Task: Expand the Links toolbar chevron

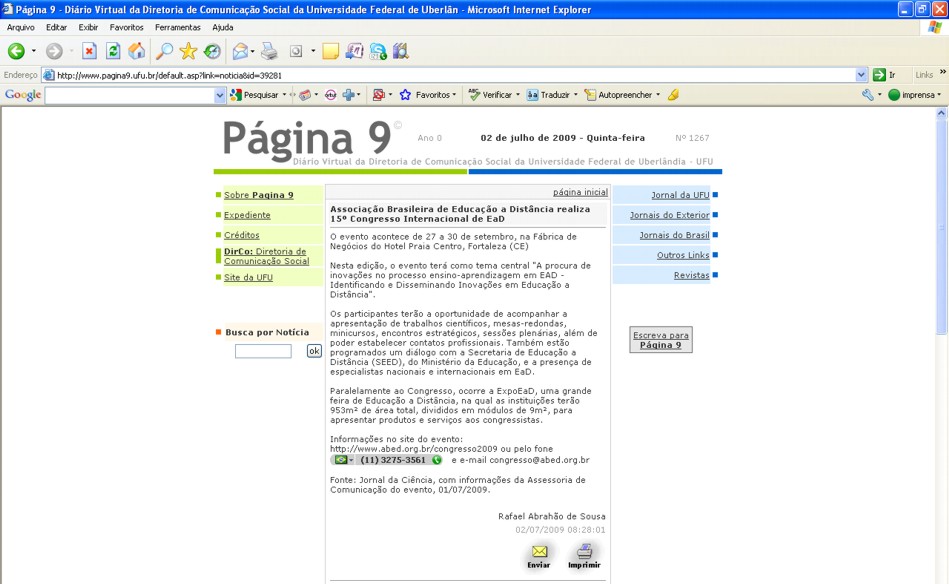Action: tap(942, 73)
